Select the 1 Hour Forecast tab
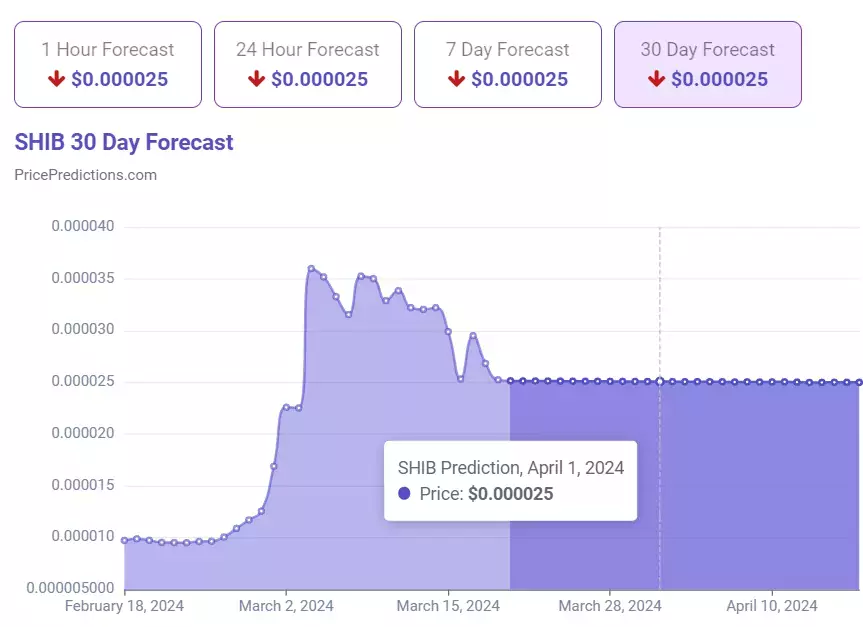Image resolution: width=863 pixels, height=627 pixels. point(108,64)
